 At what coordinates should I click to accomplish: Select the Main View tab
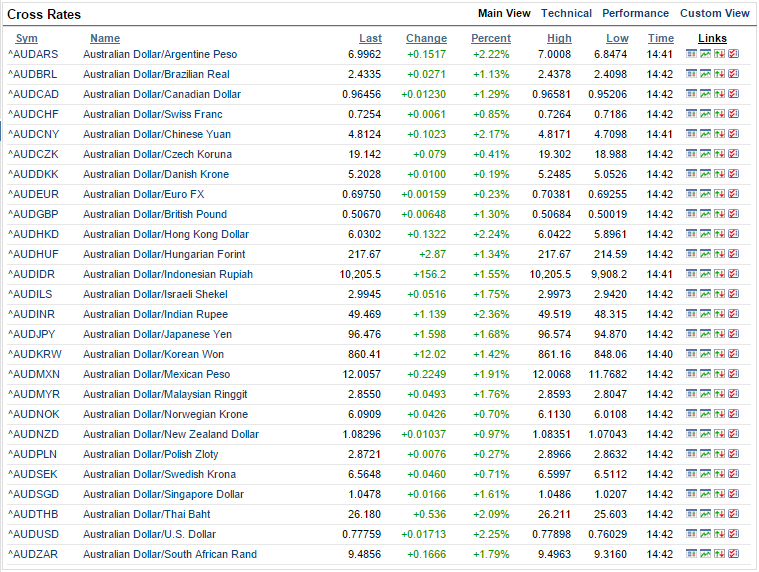[504, 14]
